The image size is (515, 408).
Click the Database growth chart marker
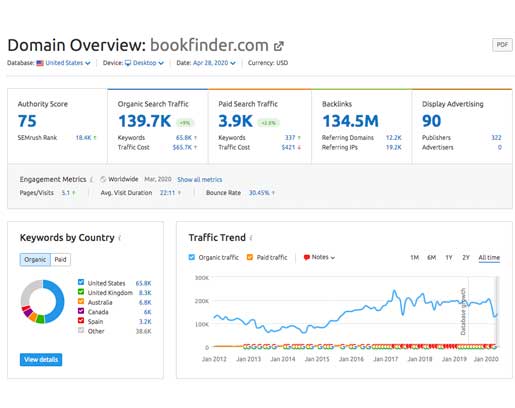(463, 312)
